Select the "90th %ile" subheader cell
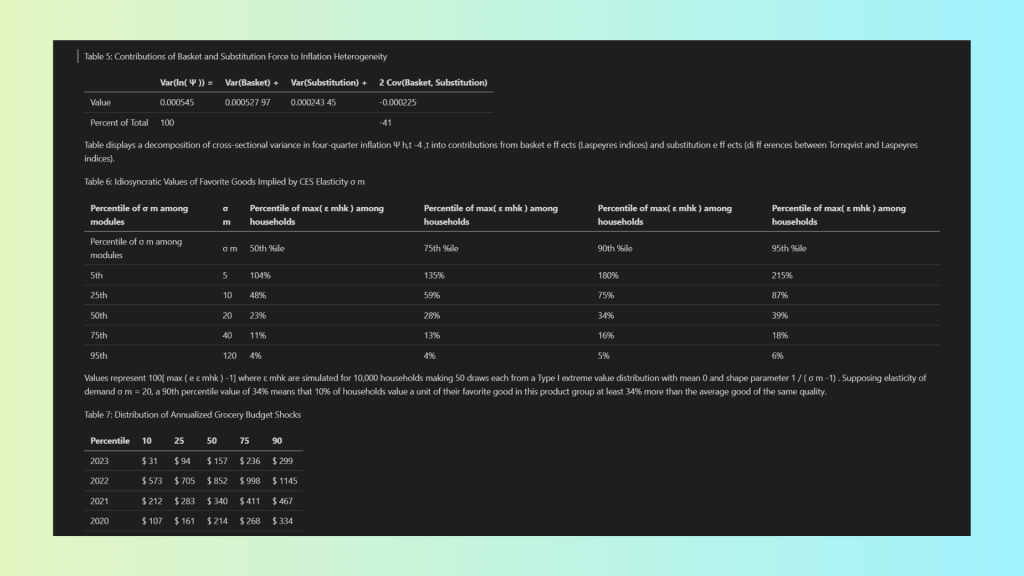Viewport: 1024px width, 576px height. [616, 248]
